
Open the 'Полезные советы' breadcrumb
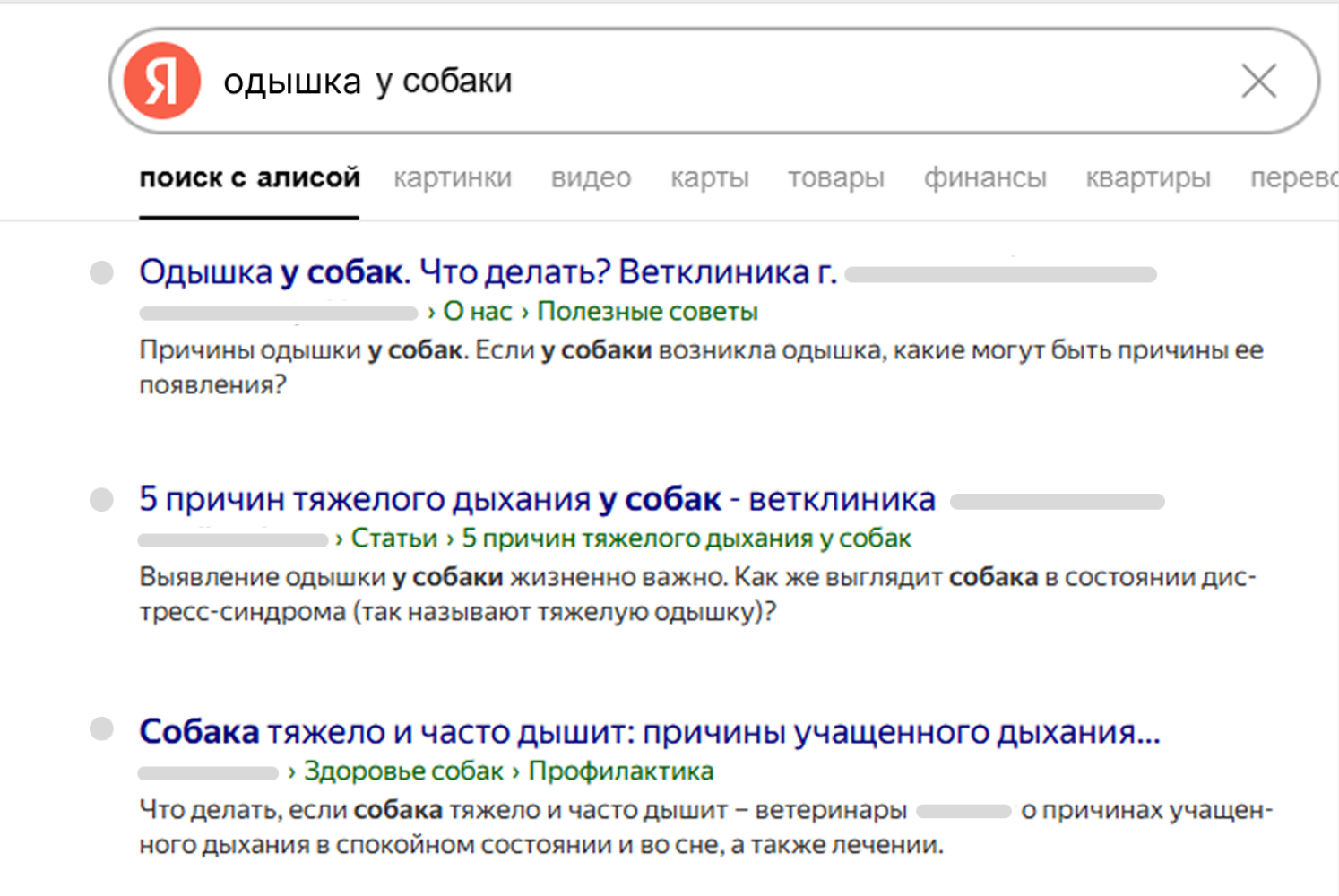tap(646, 312)
